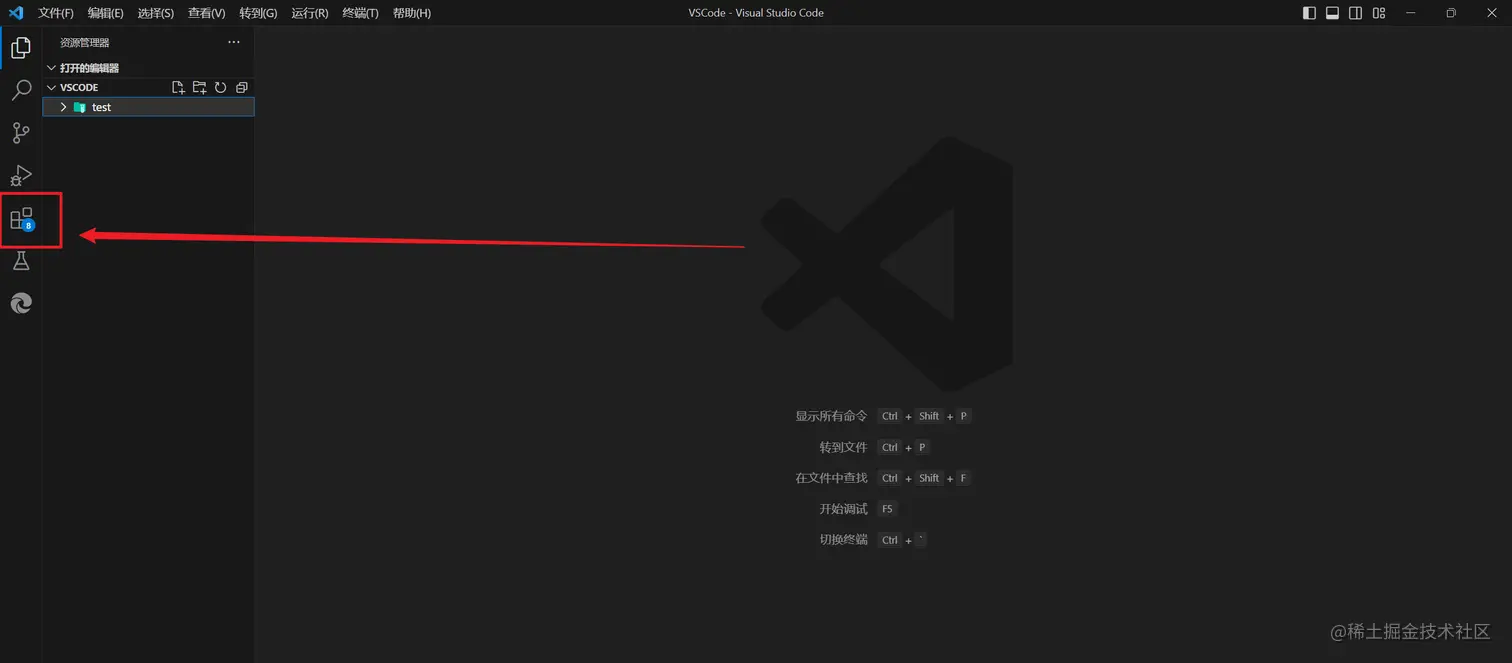Click the 转到文件 hint text
Image resolution: width=1512 pixels, height=663 pixels.
pyautogui.click(x=843, y=447)
